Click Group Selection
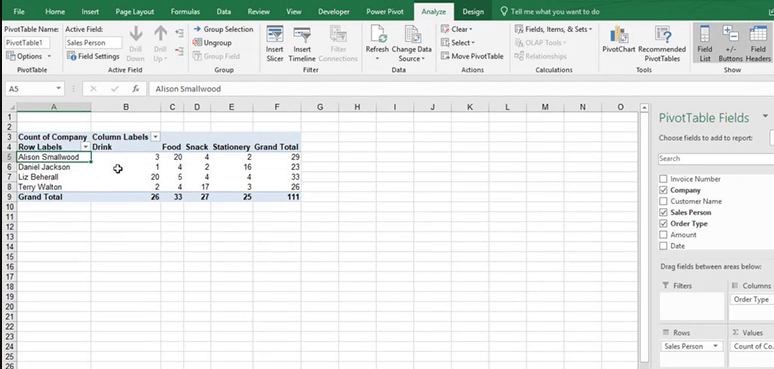Viewport: 774px width, 369px height. tap(223, 29)
